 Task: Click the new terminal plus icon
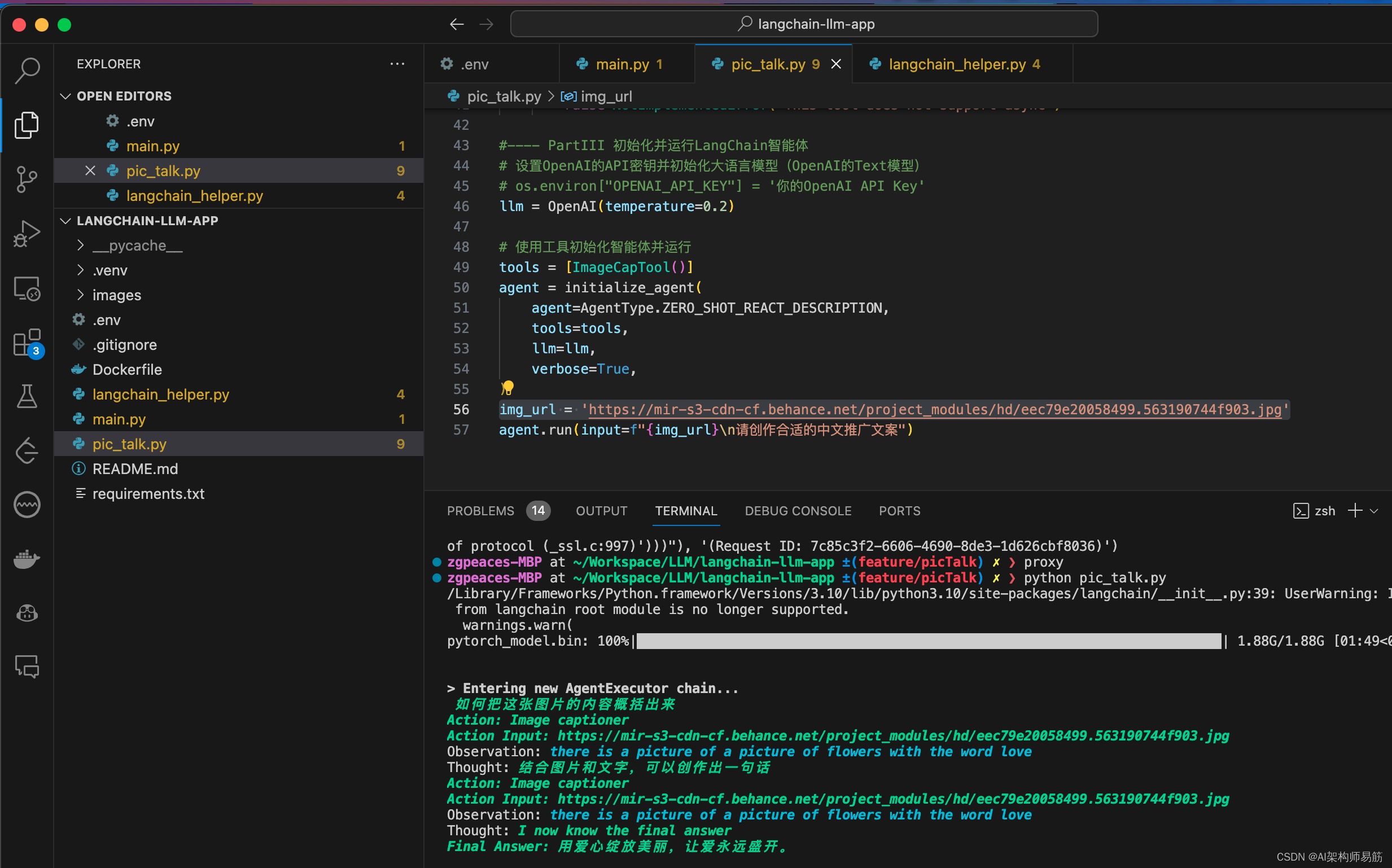1355,510
